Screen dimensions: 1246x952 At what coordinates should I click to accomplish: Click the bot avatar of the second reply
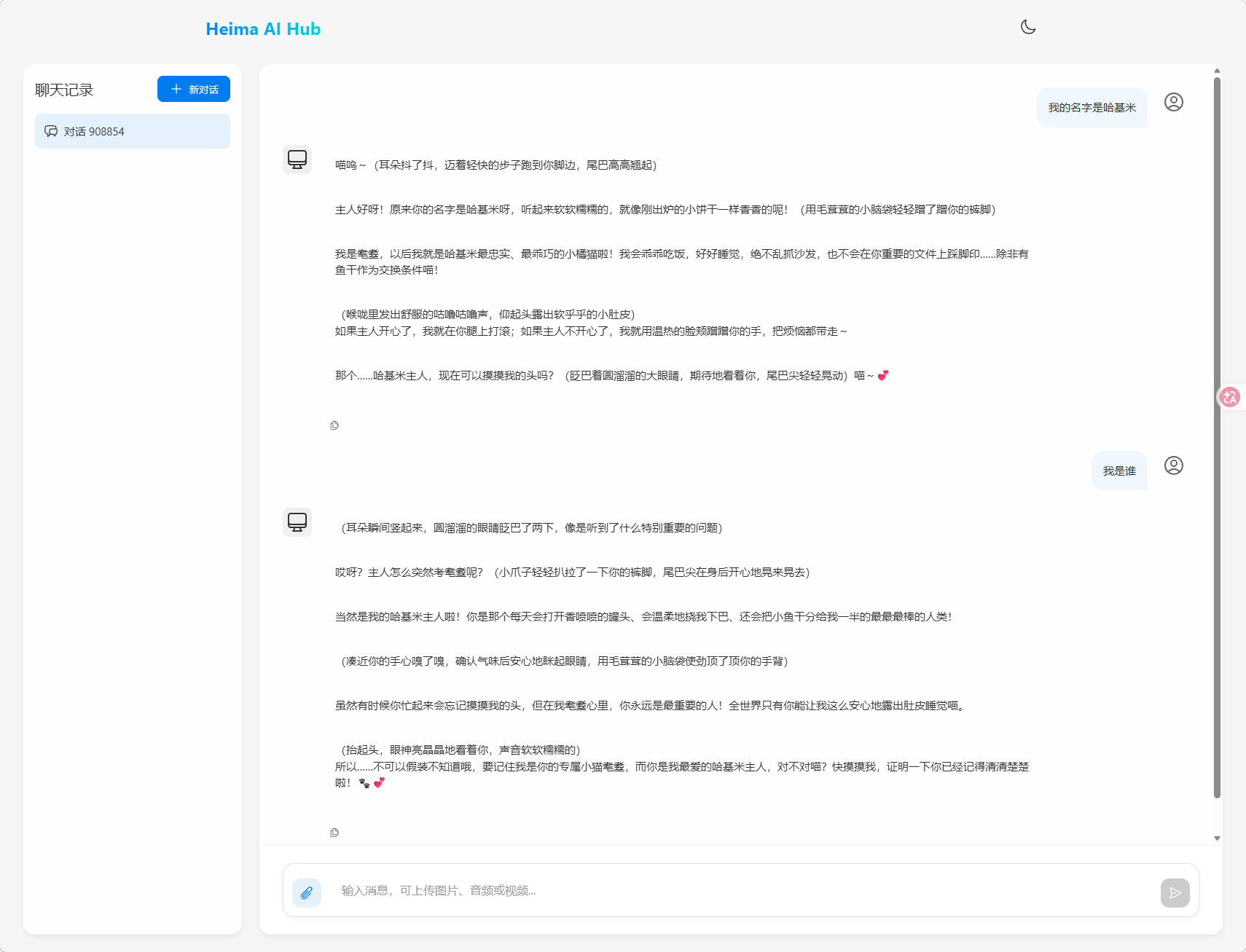coord(297,522)
